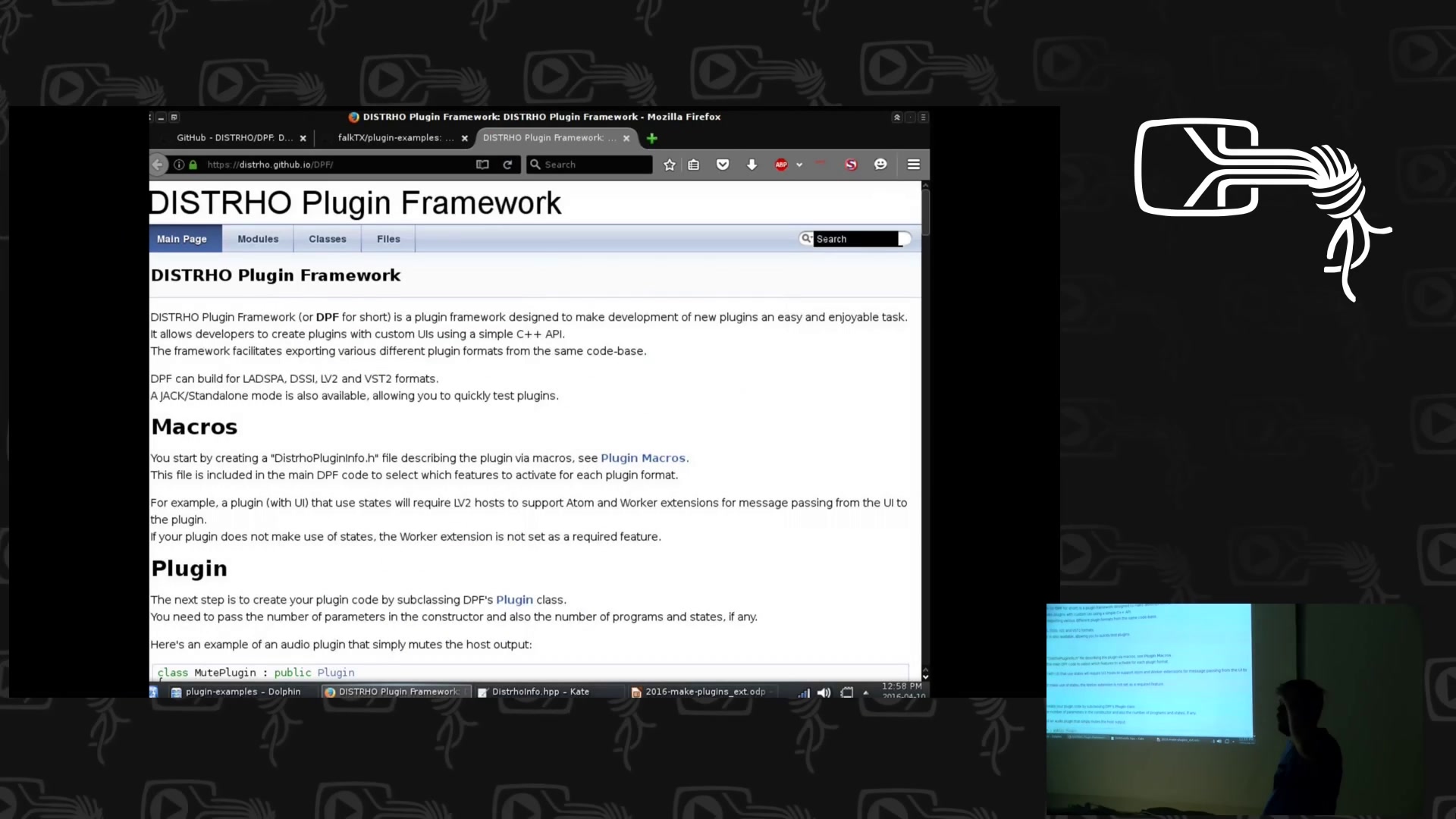Close the GitHub DISTRHO/DPF tab
The image size is (1456, 819).
(303, 138)
